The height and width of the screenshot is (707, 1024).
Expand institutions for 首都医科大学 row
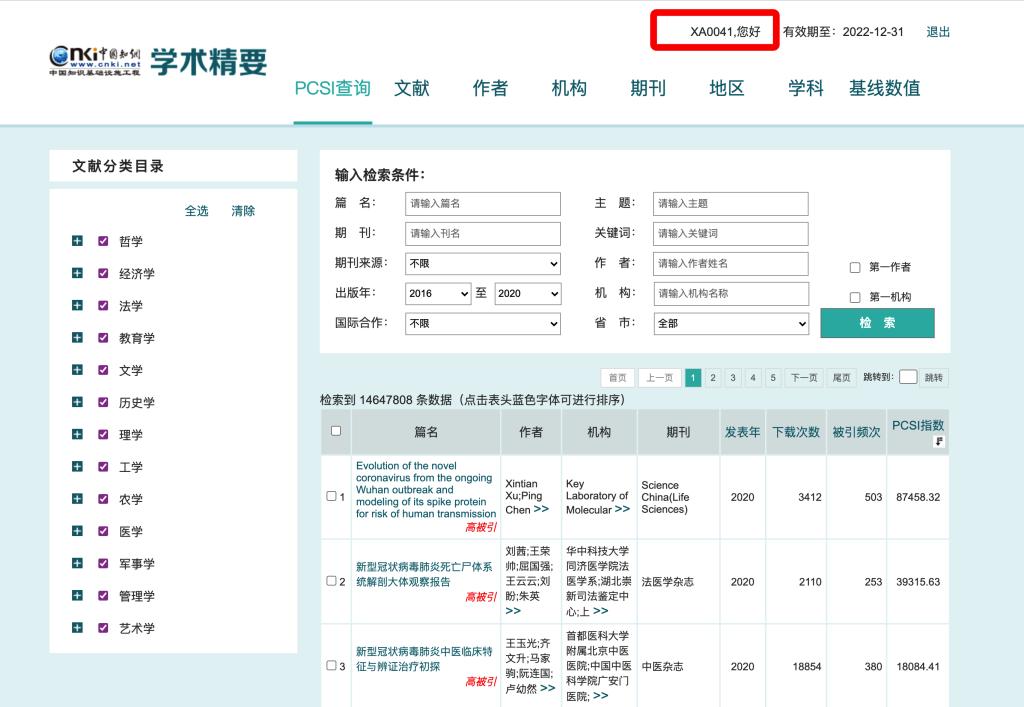601,696
